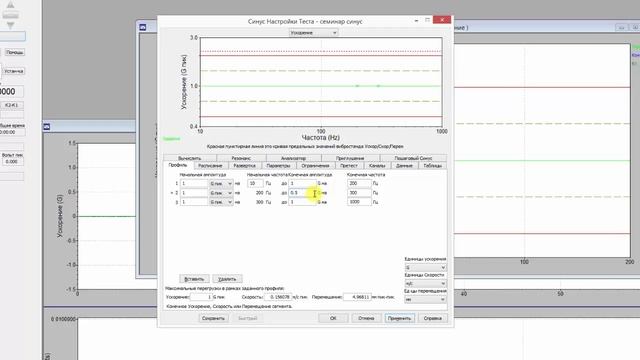The image size is (640, 360).
Task: Open the Ускорение dropdown above the plot
Action: (x=313, y=33)
